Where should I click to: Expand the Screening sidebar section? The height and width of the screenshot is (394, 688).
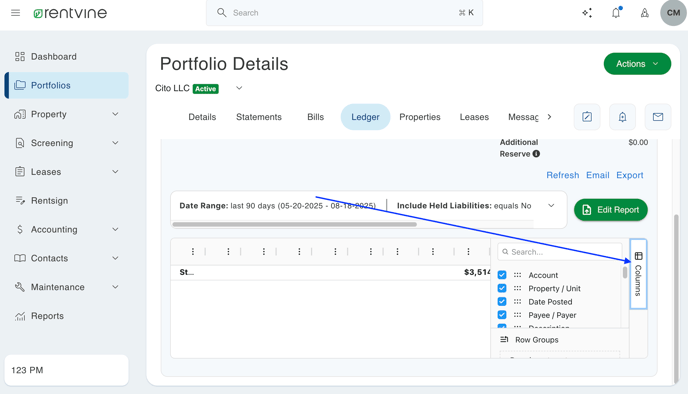[x=115, y=143]
